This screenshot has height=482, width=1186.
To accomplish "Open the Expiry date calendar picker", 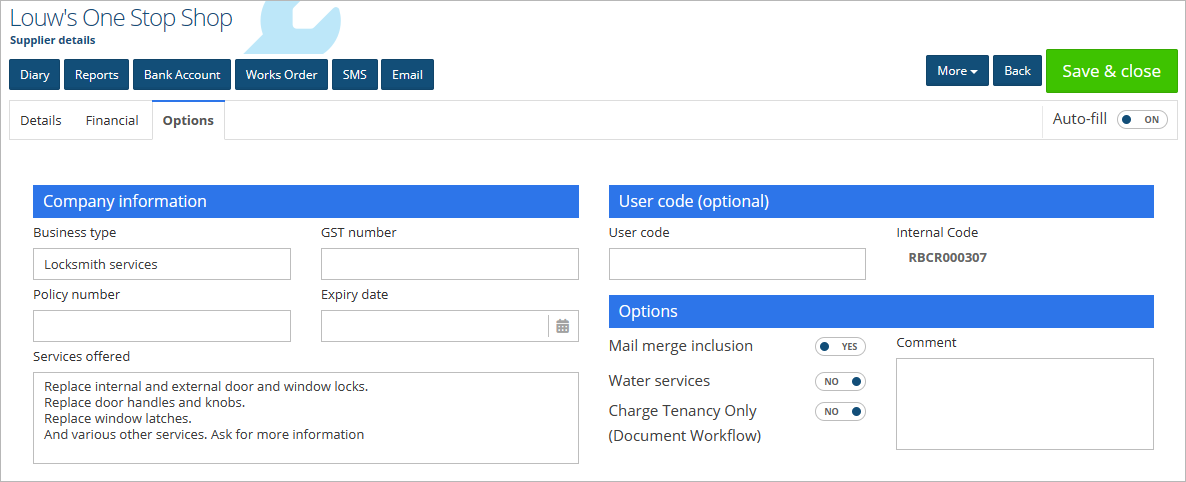I will 563,326.
